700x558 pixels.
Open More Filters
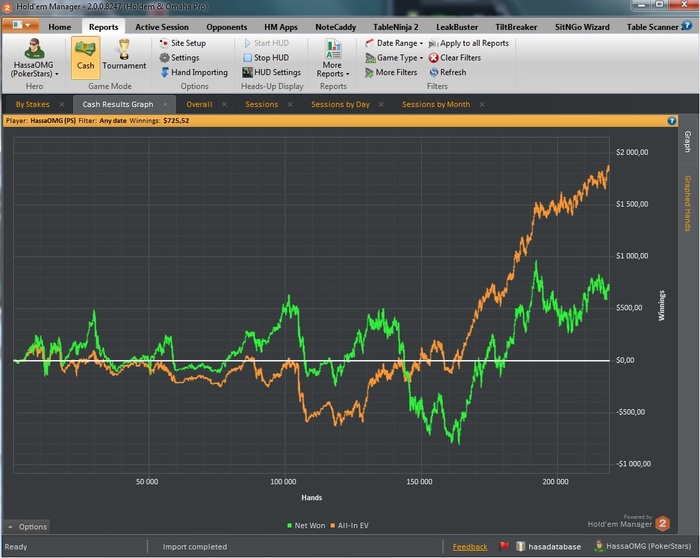point(396,72)
